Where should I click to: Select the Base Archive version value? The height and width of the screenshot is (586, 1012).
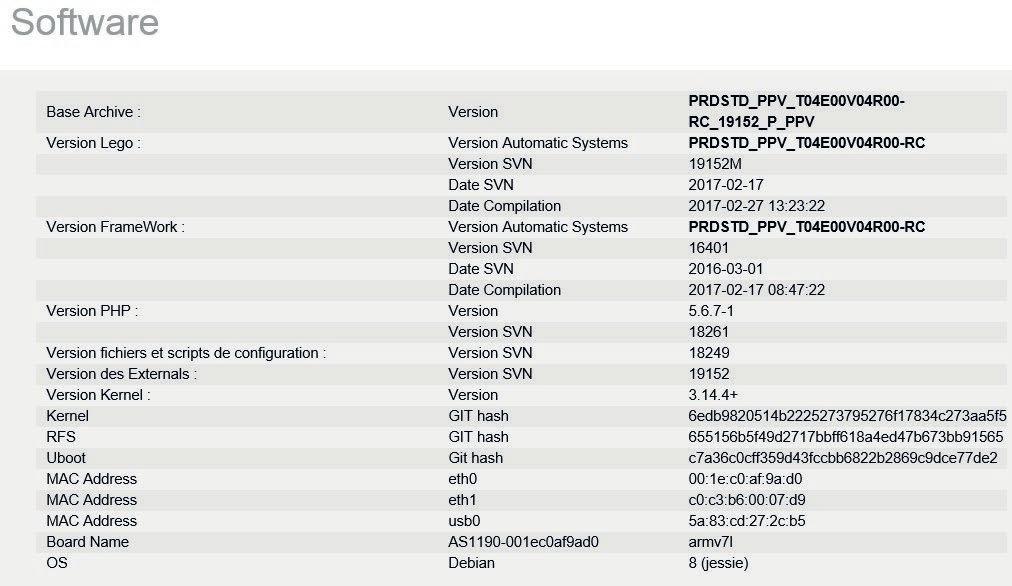click(x=796, y=112)
